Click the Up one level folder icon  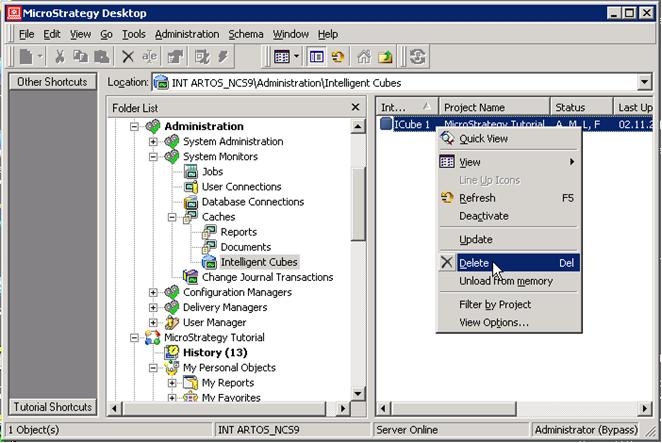[385, 57]
